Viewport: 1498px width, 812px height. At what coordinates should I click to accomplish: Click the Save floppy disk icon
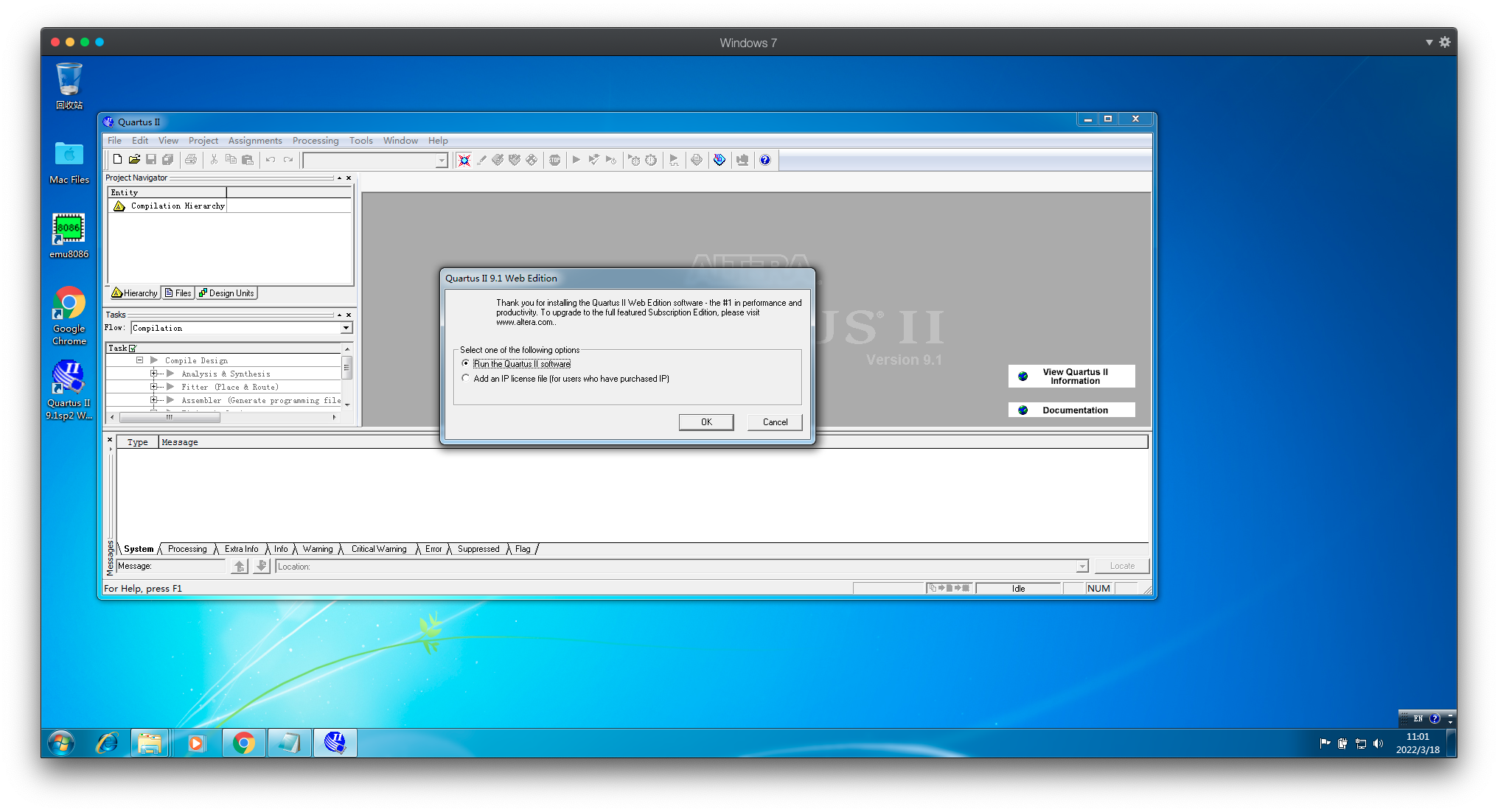click(151, 159)
